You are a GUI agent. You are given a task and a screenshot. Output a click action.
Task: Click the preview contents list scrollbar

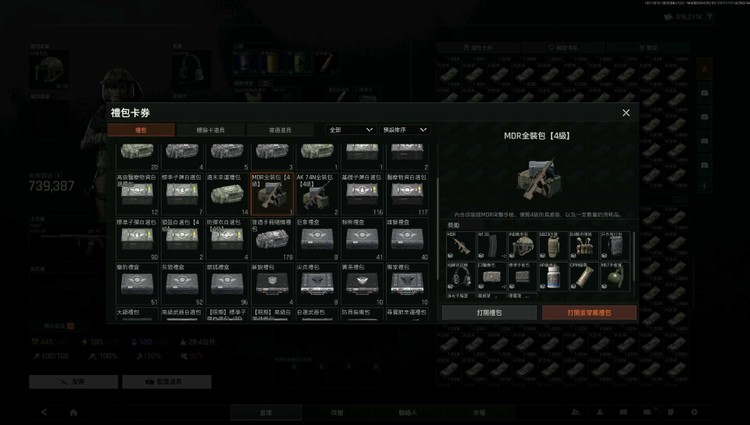click(635, 256)
